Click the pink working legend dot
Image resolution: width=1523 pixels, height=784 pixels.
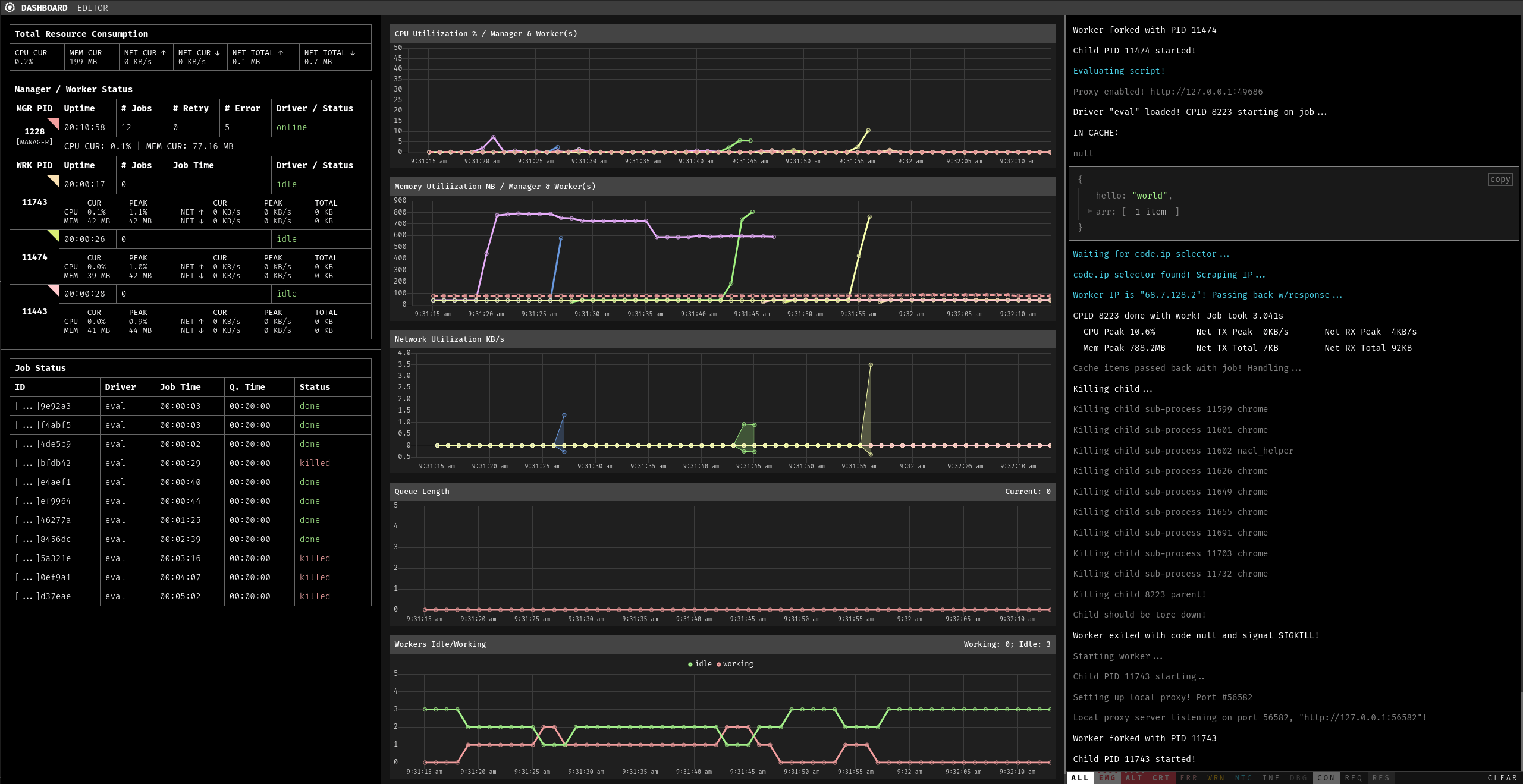(x=718, y=665)
